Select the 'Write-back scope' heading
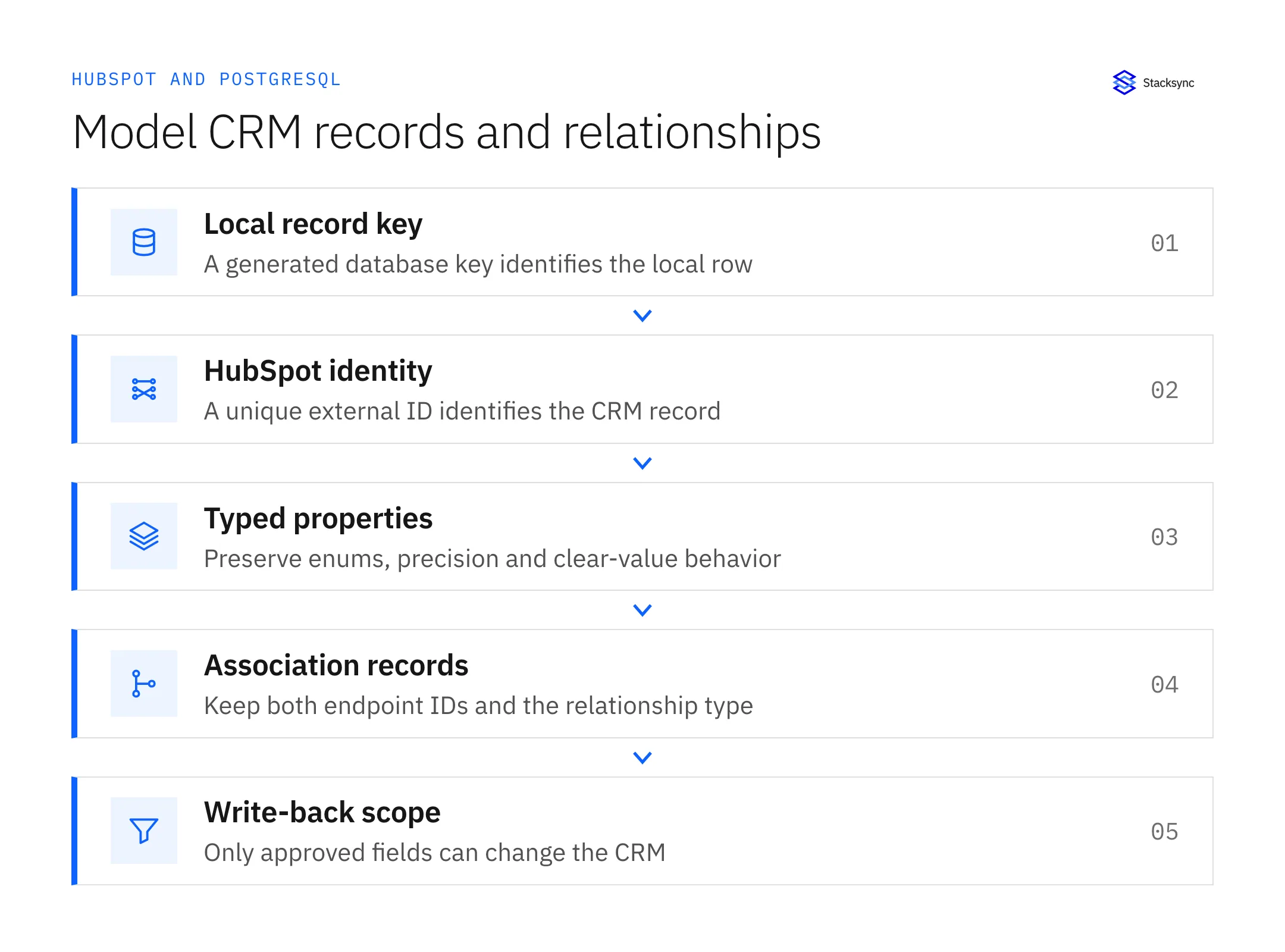Image resolution: width=1285 pixels, height=952 pixels. (x=322, y=813)
